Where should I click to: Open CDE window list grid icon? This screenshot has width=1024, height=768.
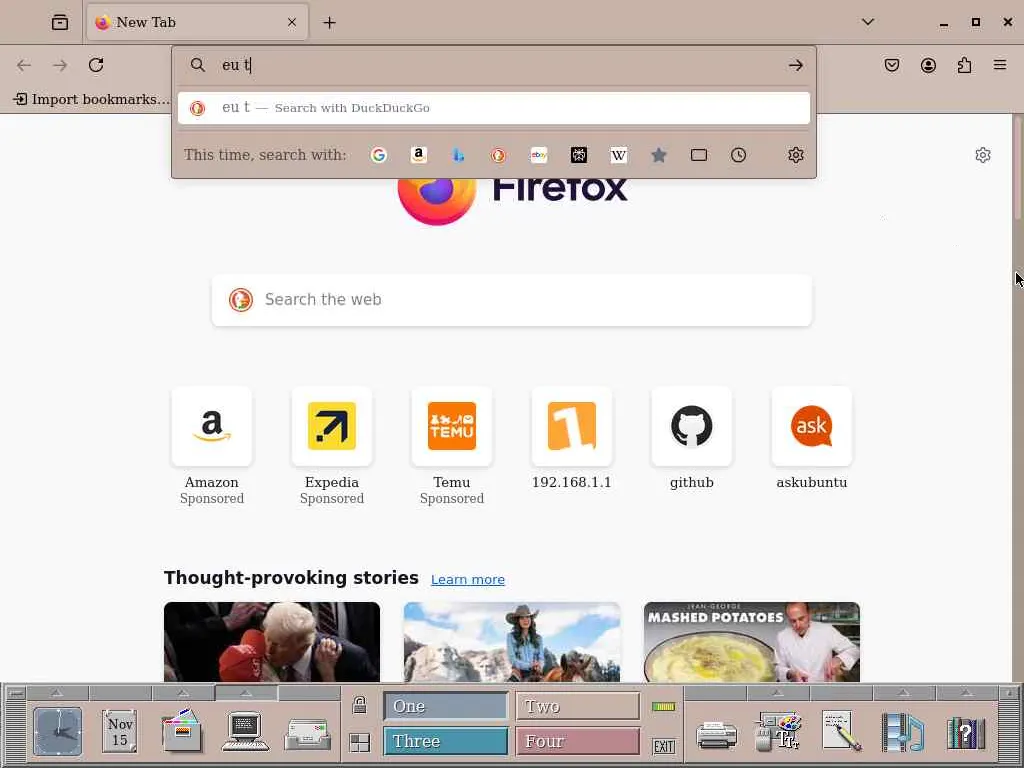coord(359,742)
